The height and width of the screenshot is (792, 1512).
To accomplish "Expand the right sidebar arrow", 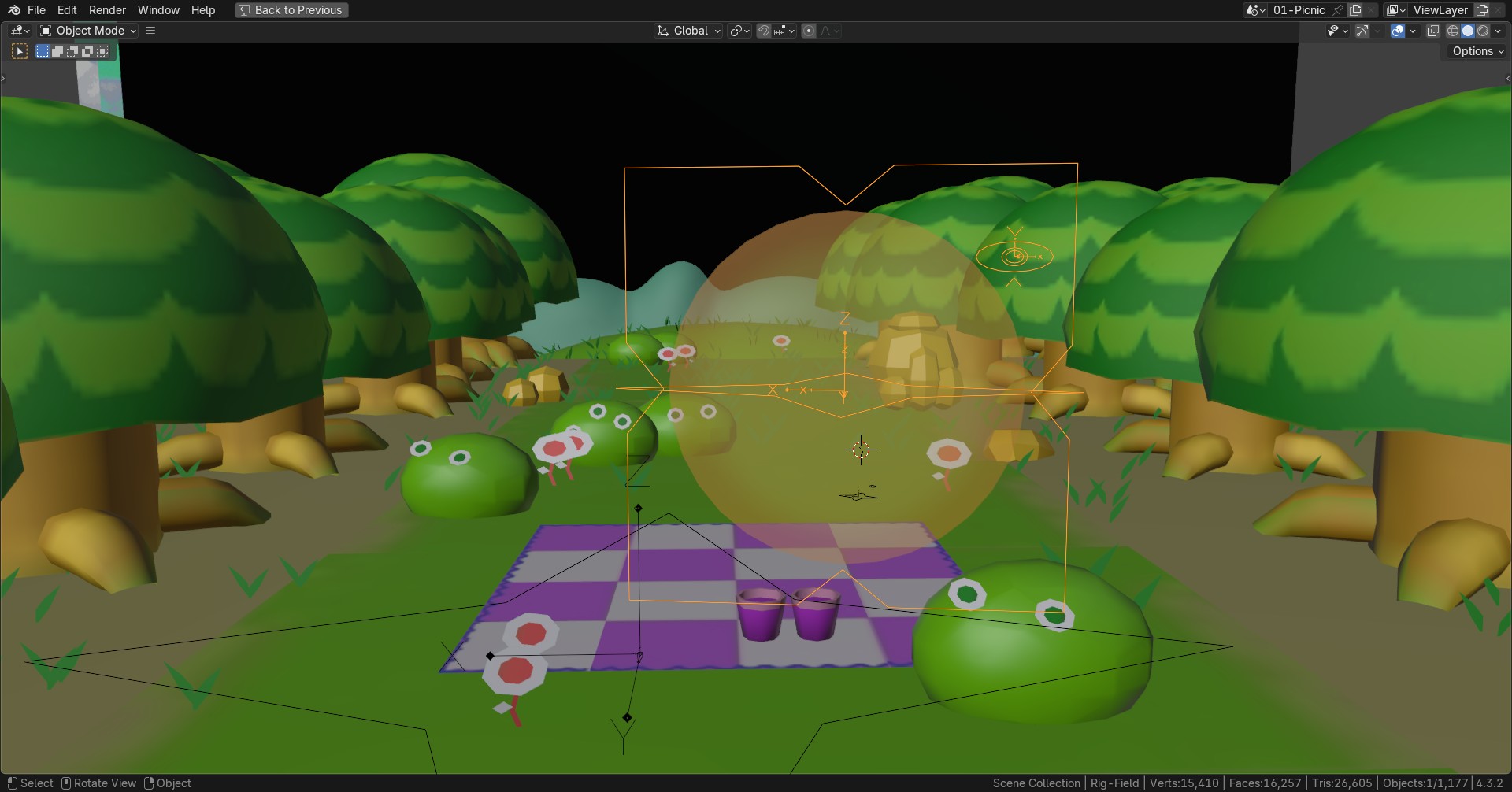I will click(1508, 78).
